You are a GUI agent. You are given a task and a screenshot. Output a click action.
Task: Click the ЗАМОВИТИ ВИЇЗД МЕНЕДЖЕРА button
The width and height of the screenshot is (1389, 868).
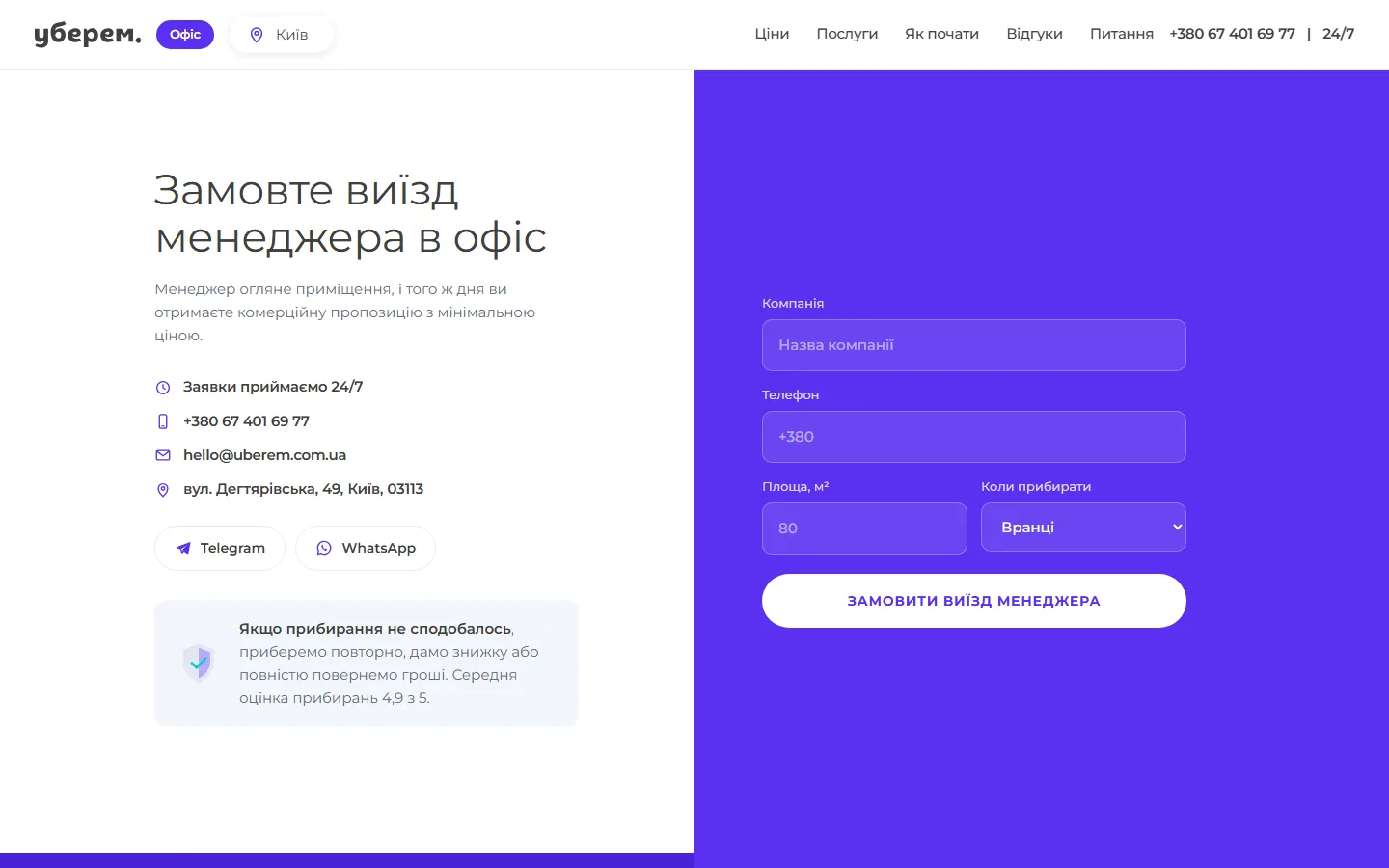[974, 601]
